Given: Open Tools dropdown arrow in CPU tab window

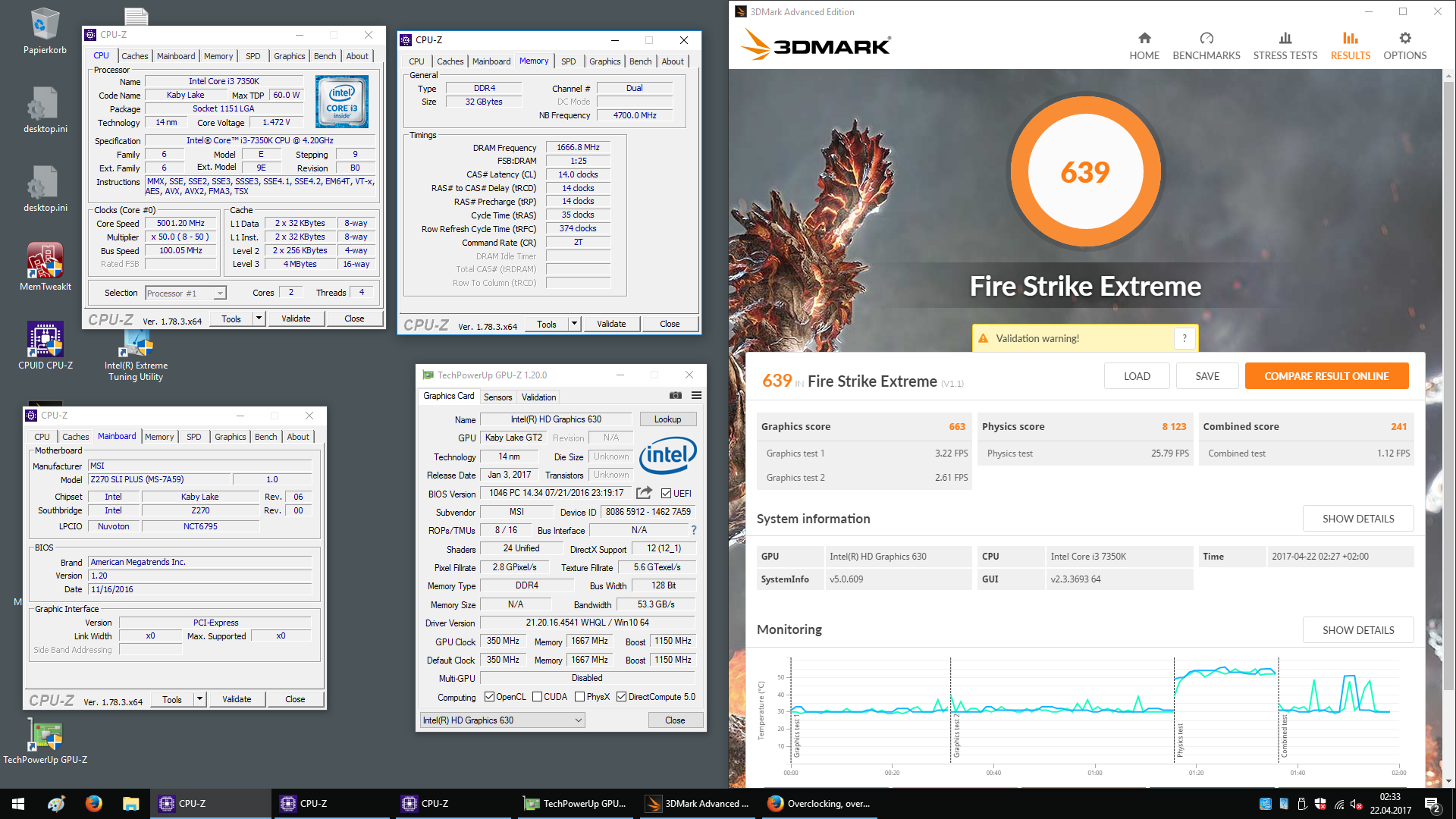Looking at the screenshot, I should (x=259, y=318).
